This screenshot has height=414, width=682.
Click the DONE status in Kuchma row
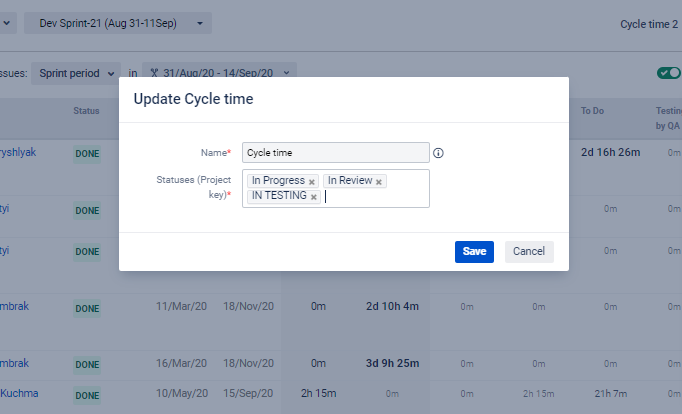click(87, 395)
